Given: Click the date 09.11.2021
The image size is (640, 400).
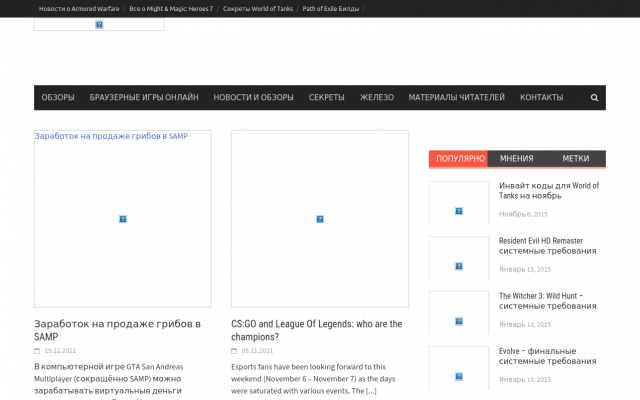Looking at the screenshot, I should tap(257, 351).
